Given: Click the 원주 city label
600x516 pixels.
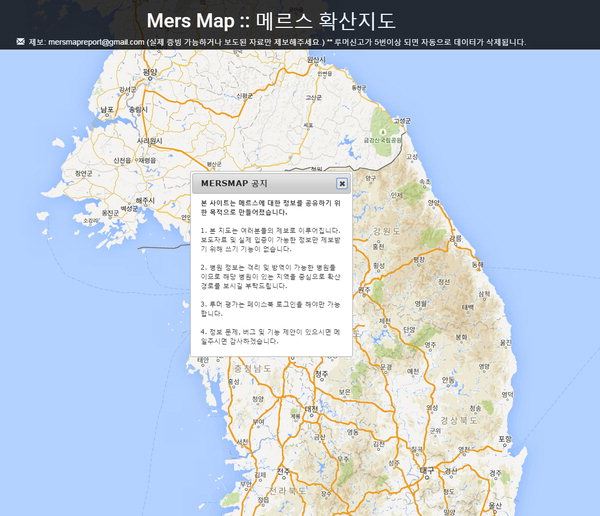Looking at the screenshot, I should (364, 290).
